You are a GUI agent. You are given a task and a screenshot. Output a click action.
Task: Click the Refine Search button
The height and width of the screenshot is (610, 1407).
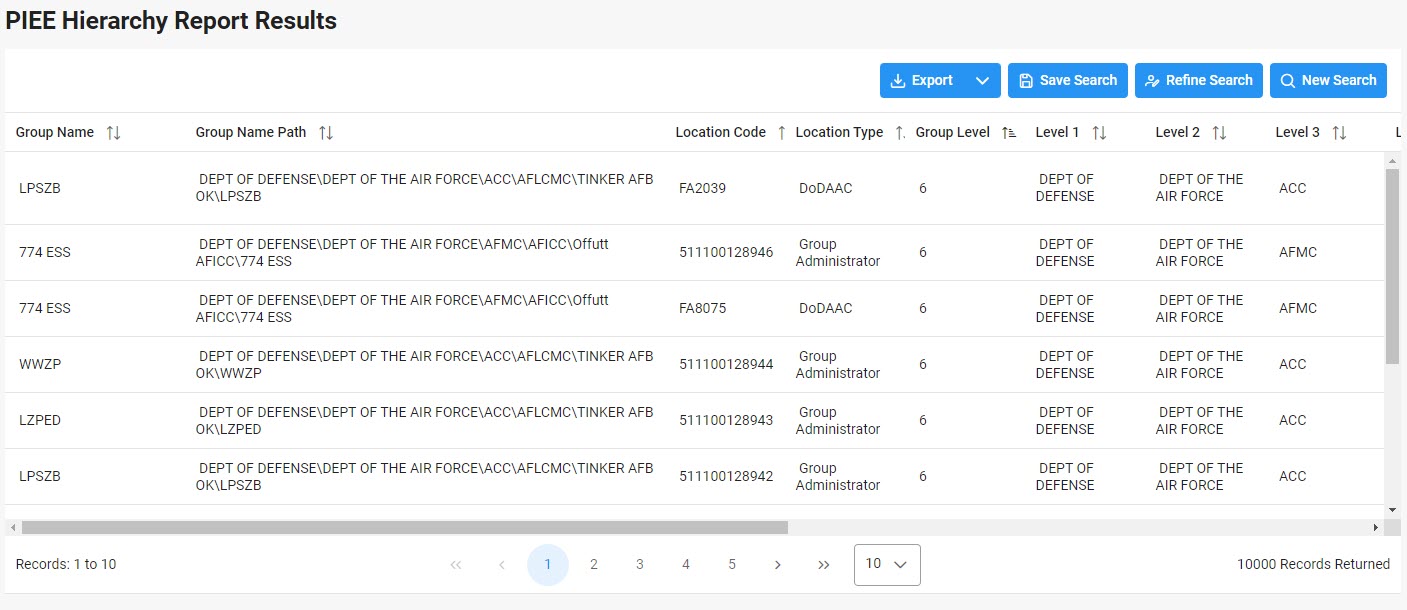coord(1198,81)
